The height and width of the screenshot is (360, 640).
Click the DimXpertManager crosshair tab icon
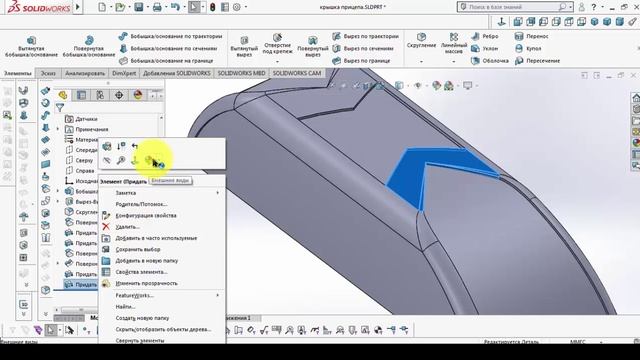coord(119,95)
